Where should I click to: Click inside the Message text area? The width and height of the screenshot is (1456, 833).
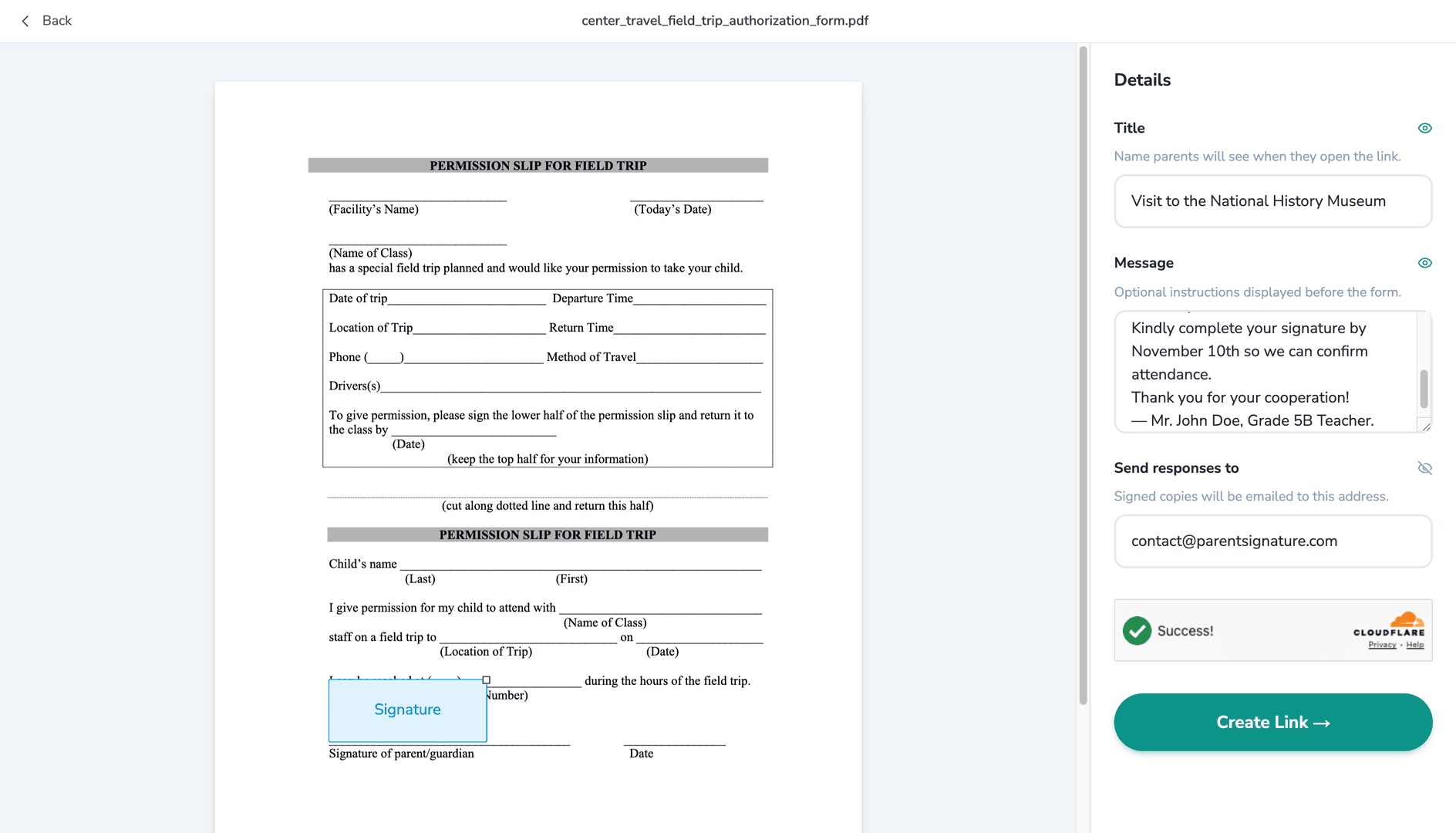pos(1265,372)
